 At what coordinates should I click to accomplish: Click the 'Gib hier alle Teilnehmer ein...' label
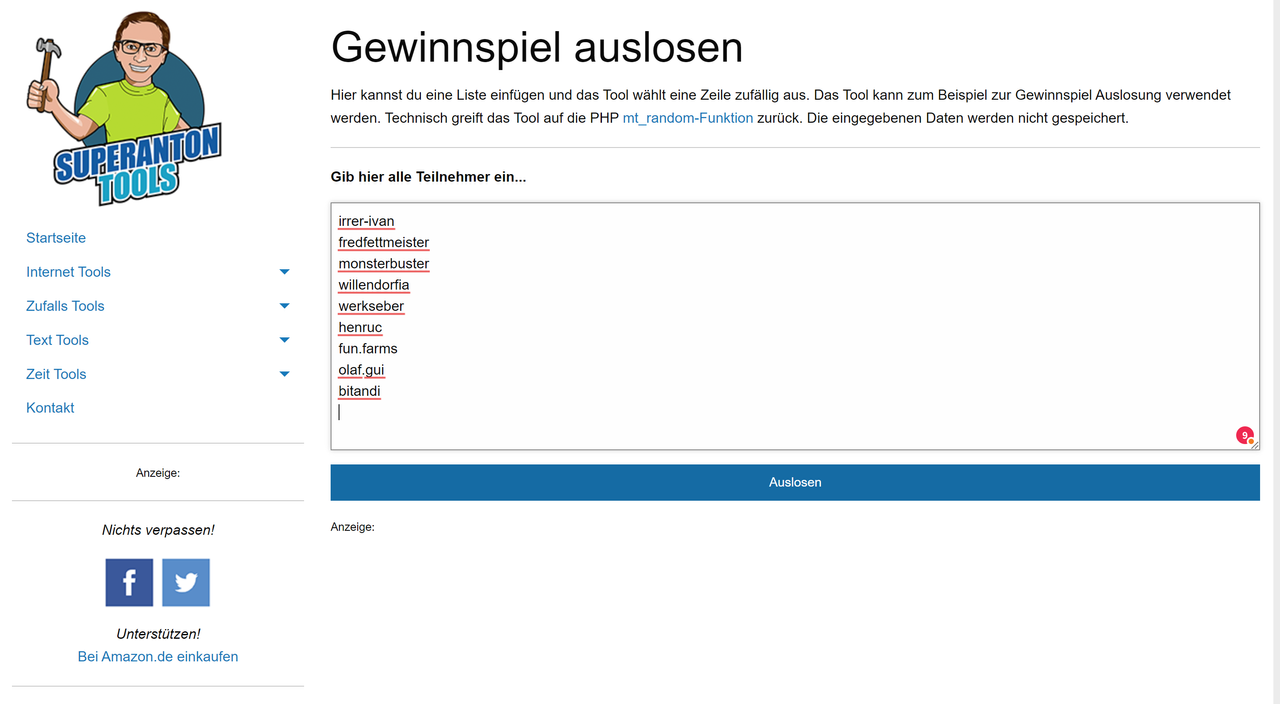pos(428,177)
